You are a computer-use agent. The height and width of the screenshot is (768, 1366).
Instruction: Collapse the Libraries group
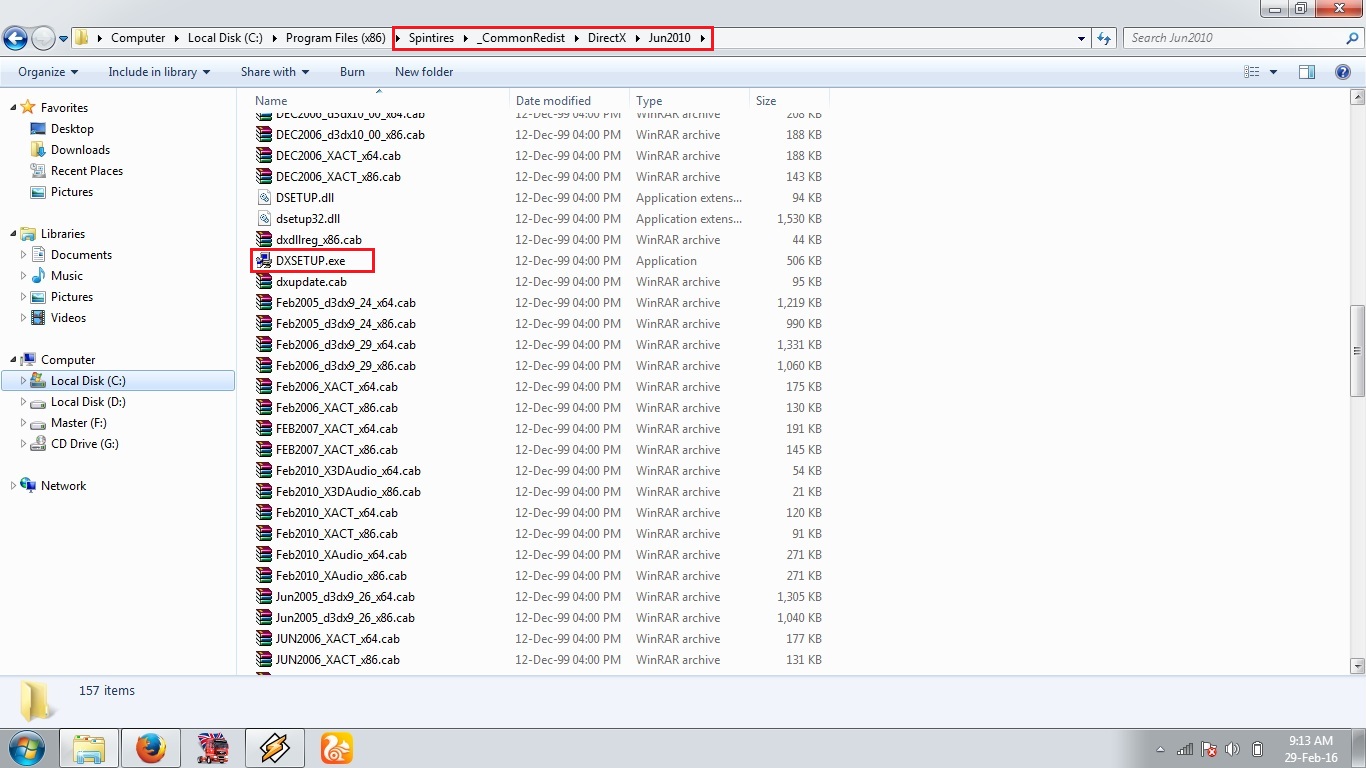(x=12, y=233)
